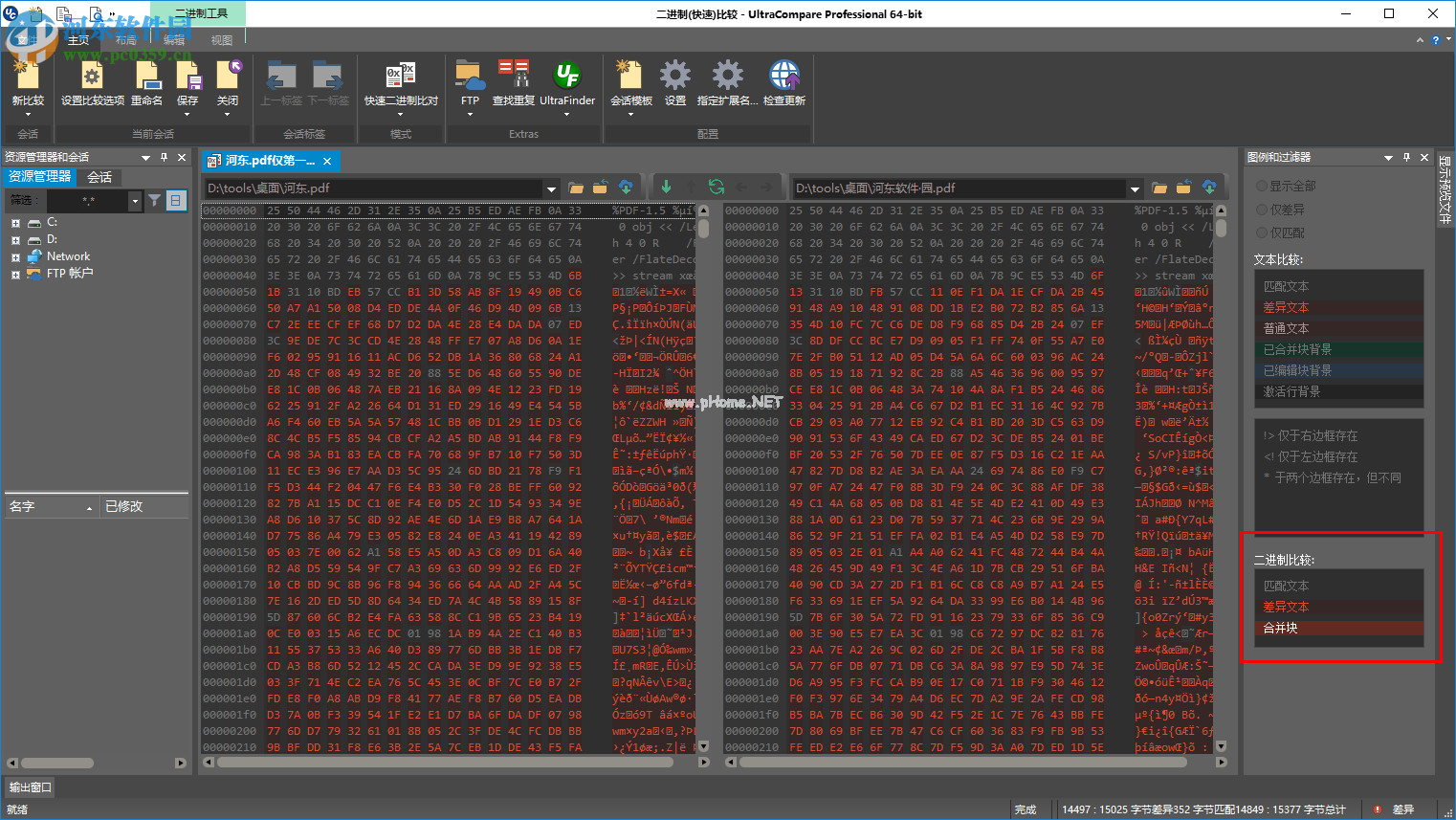
Task: Click the 差异 status bar indicator
Action: click(1395, 809)
